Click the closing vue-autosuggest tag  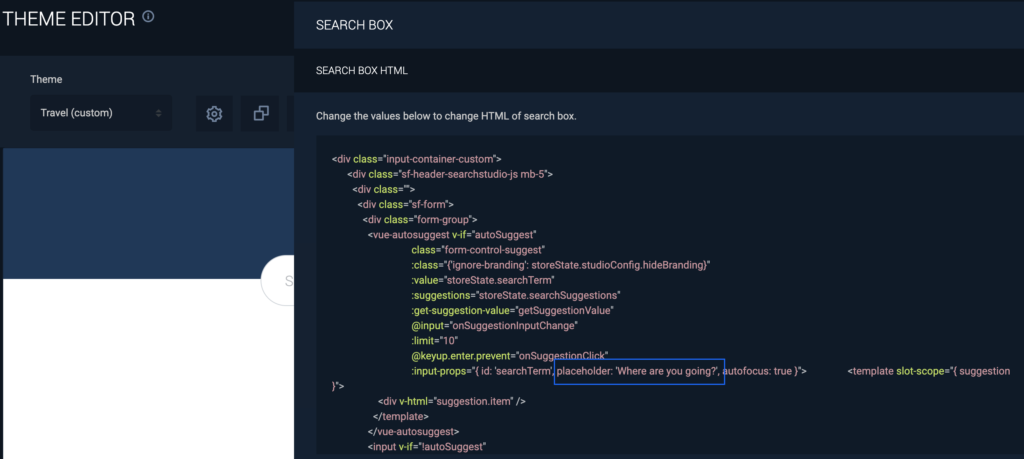(x=413, y=432)
